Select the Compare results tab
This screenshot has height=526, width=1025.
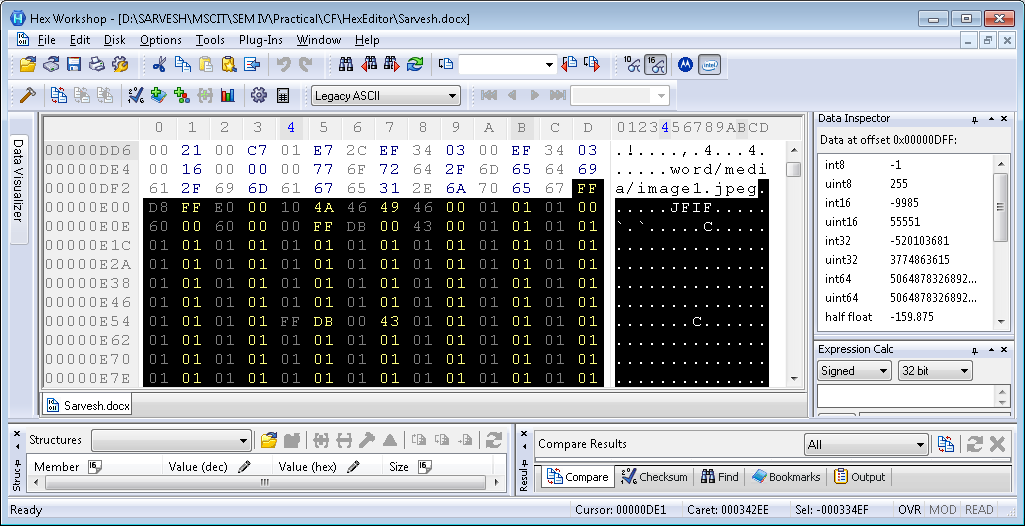577,477
